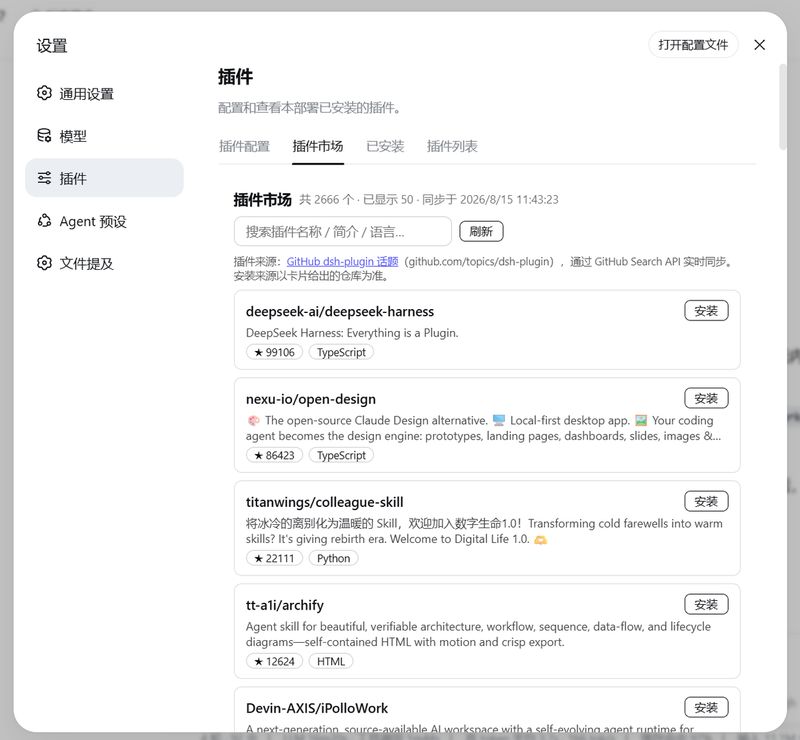Click the open-design description text
The image size is (800, 740).
pos(483,428)
